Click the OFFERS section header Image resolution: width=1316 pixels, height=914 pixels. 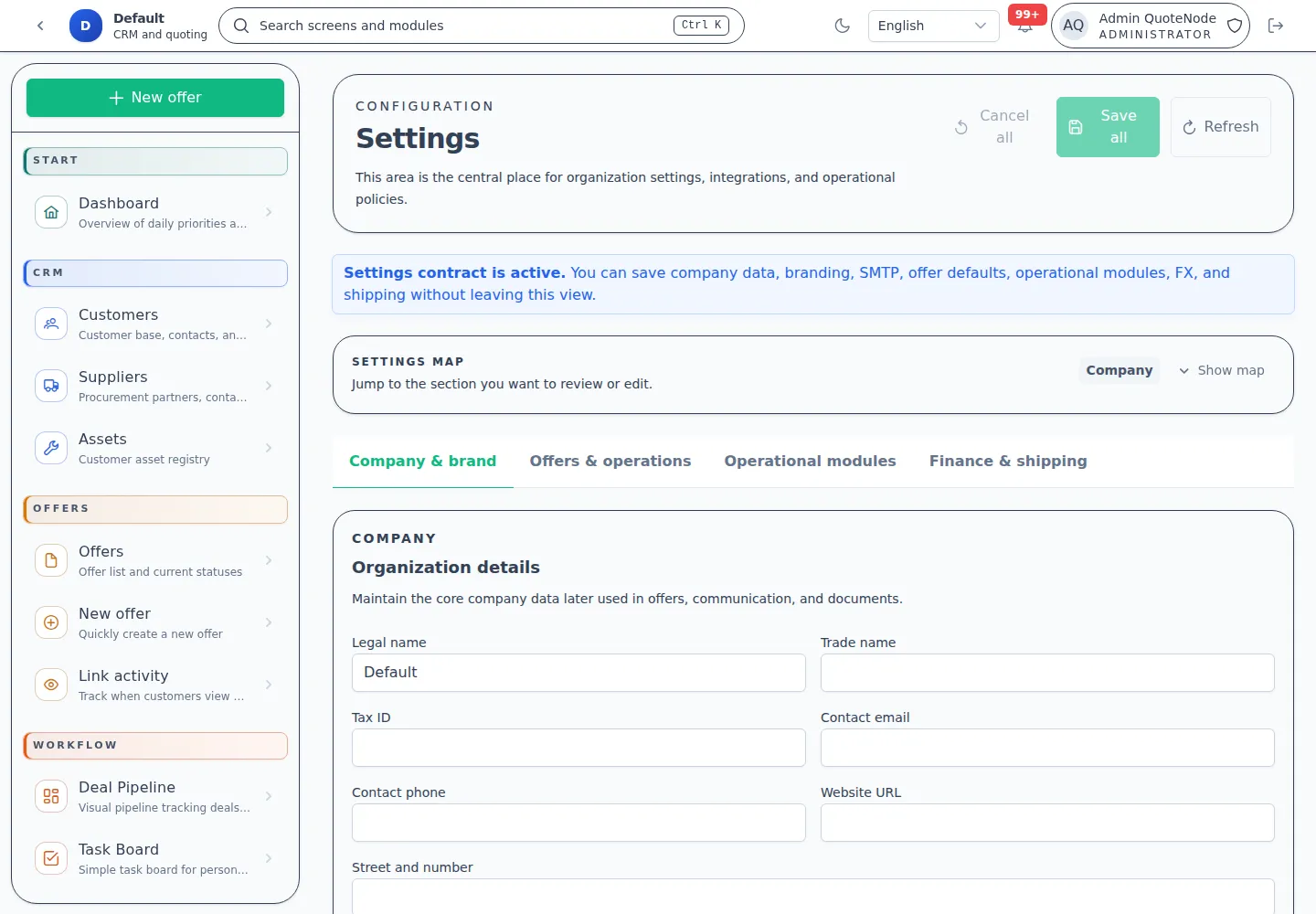pyautogui.click(x=155, y=509)
